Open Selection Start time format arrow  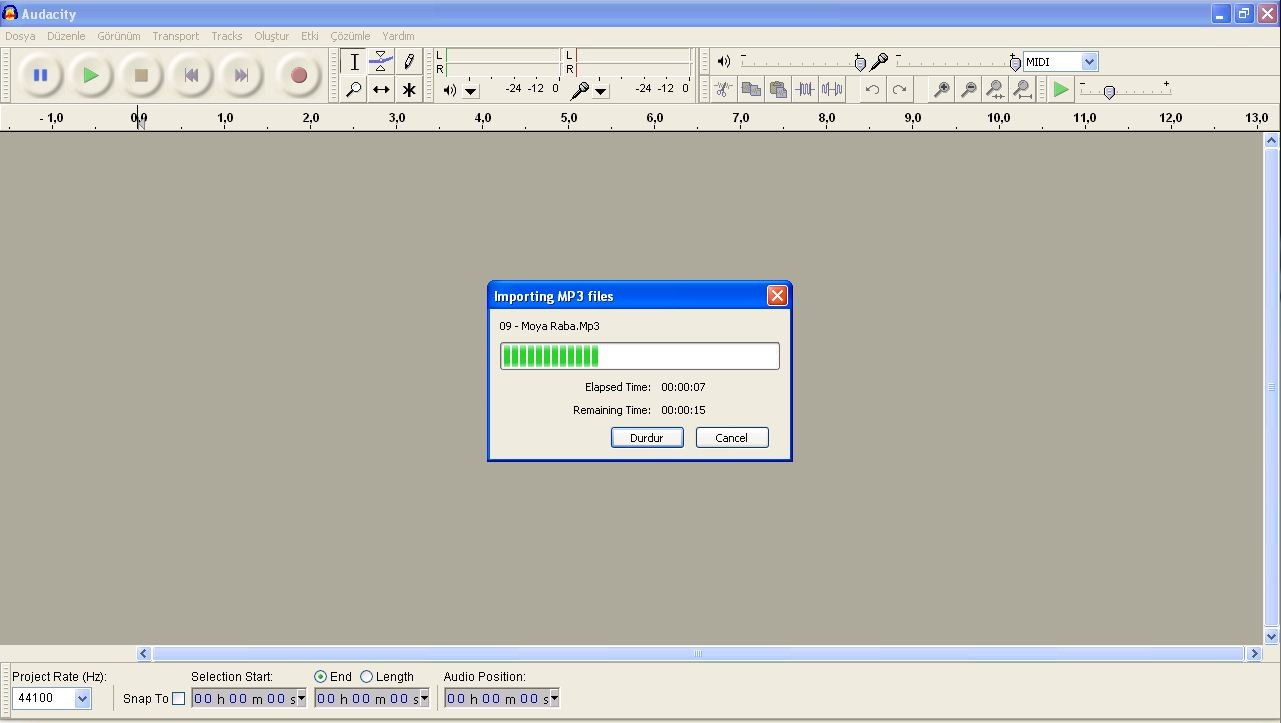(301, 699)
